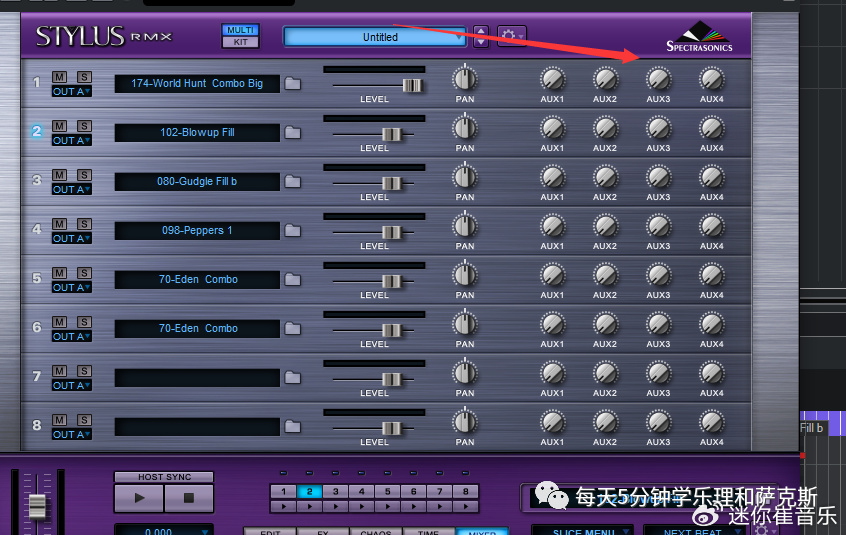Image resolution: width=846 pixels, height=535 pixels.
Task: Step to next preset with down arrow
Action: 481,42
